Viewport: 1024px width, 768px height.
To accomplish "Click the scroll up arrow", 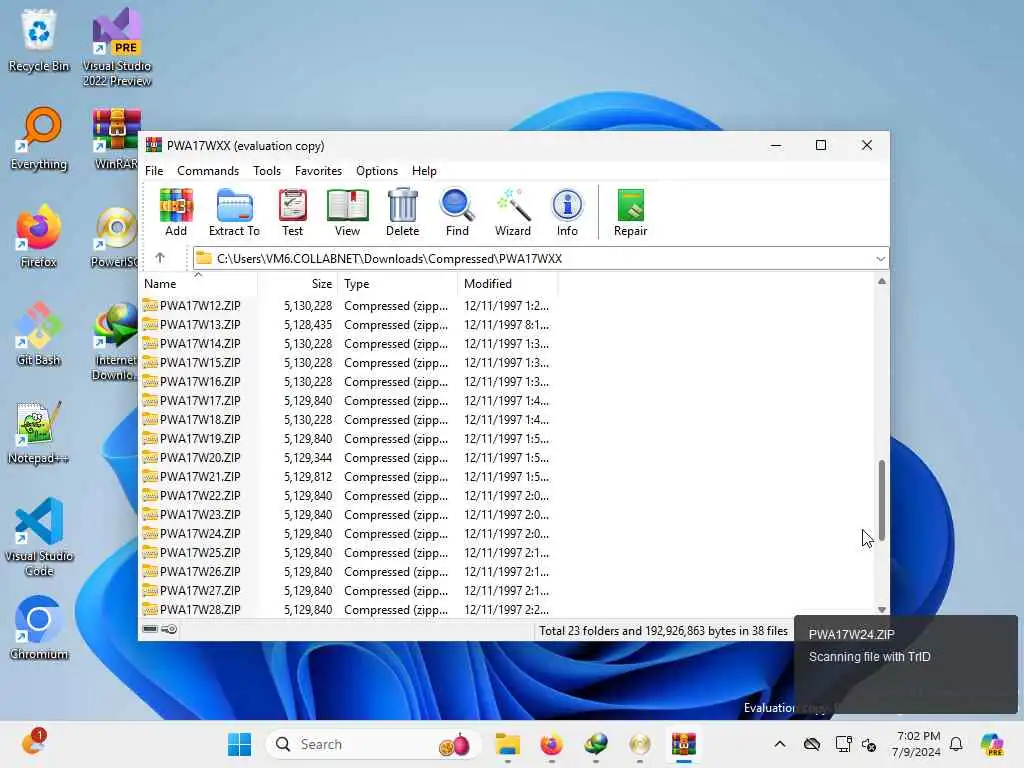I will 882,281.
